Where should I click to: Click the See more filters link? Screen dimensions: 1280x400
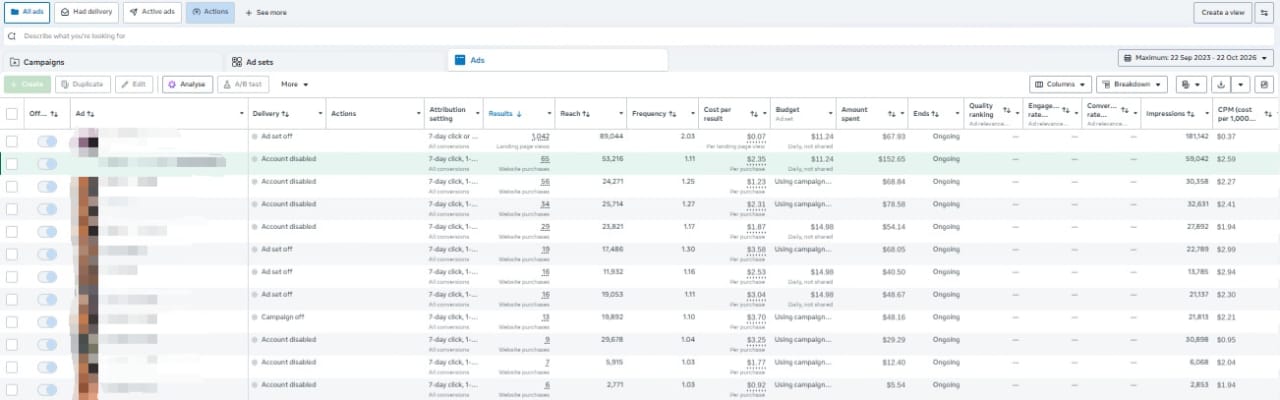coord(266,13)
